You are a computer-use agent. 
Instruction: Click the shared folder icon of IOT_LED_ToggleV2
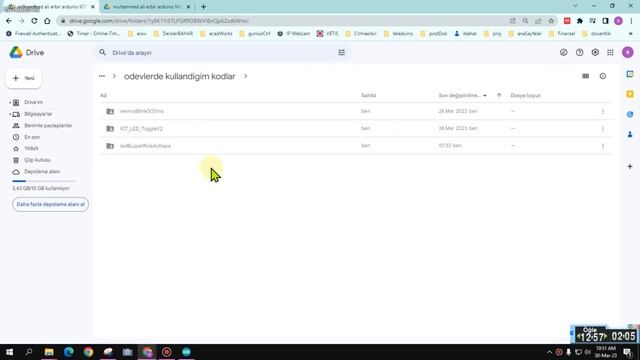(110, 129)
